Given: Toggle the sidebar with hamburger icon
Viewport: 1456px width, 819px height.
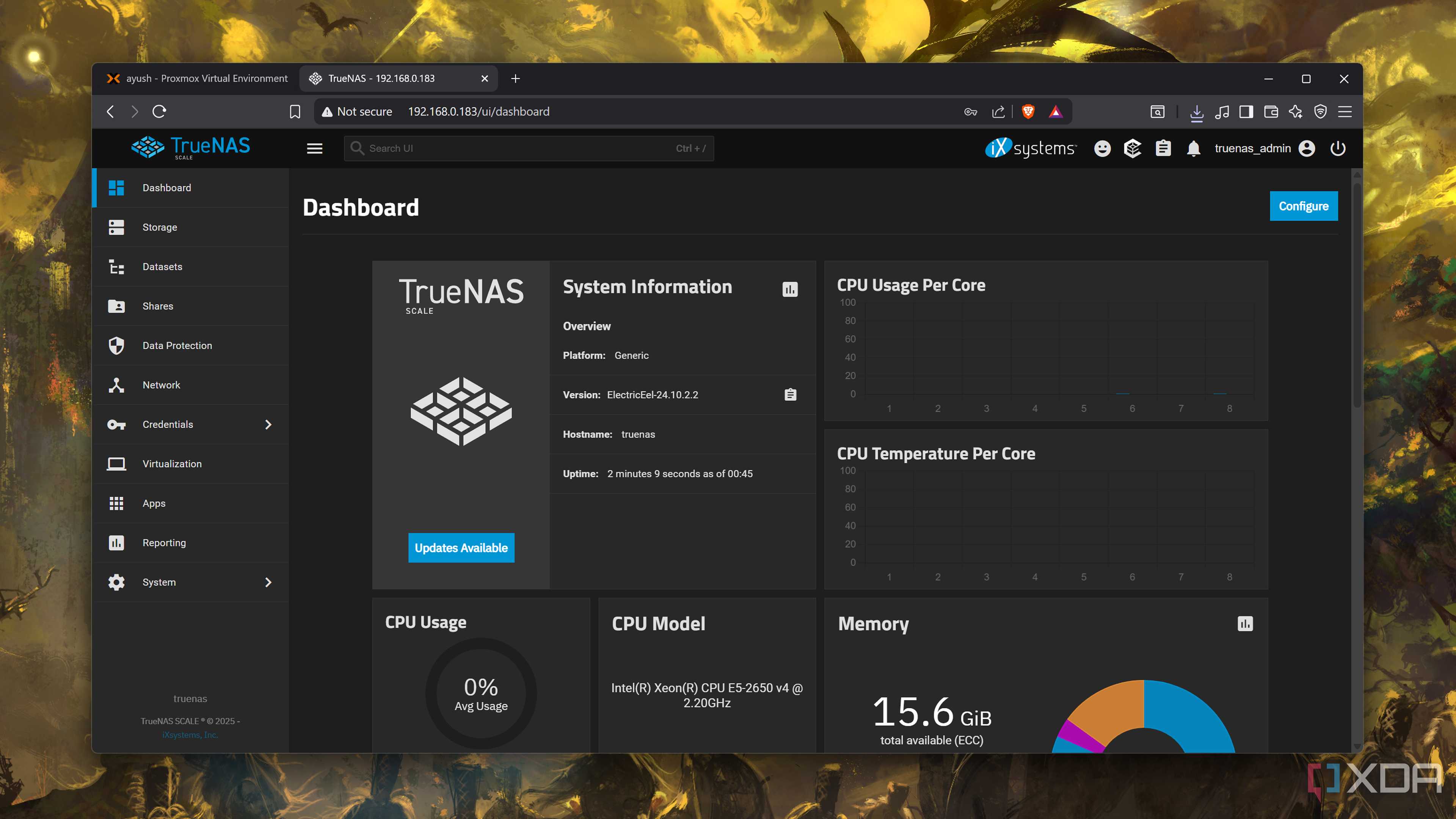Looking at the screenshot, I should (x=315, y=148).
